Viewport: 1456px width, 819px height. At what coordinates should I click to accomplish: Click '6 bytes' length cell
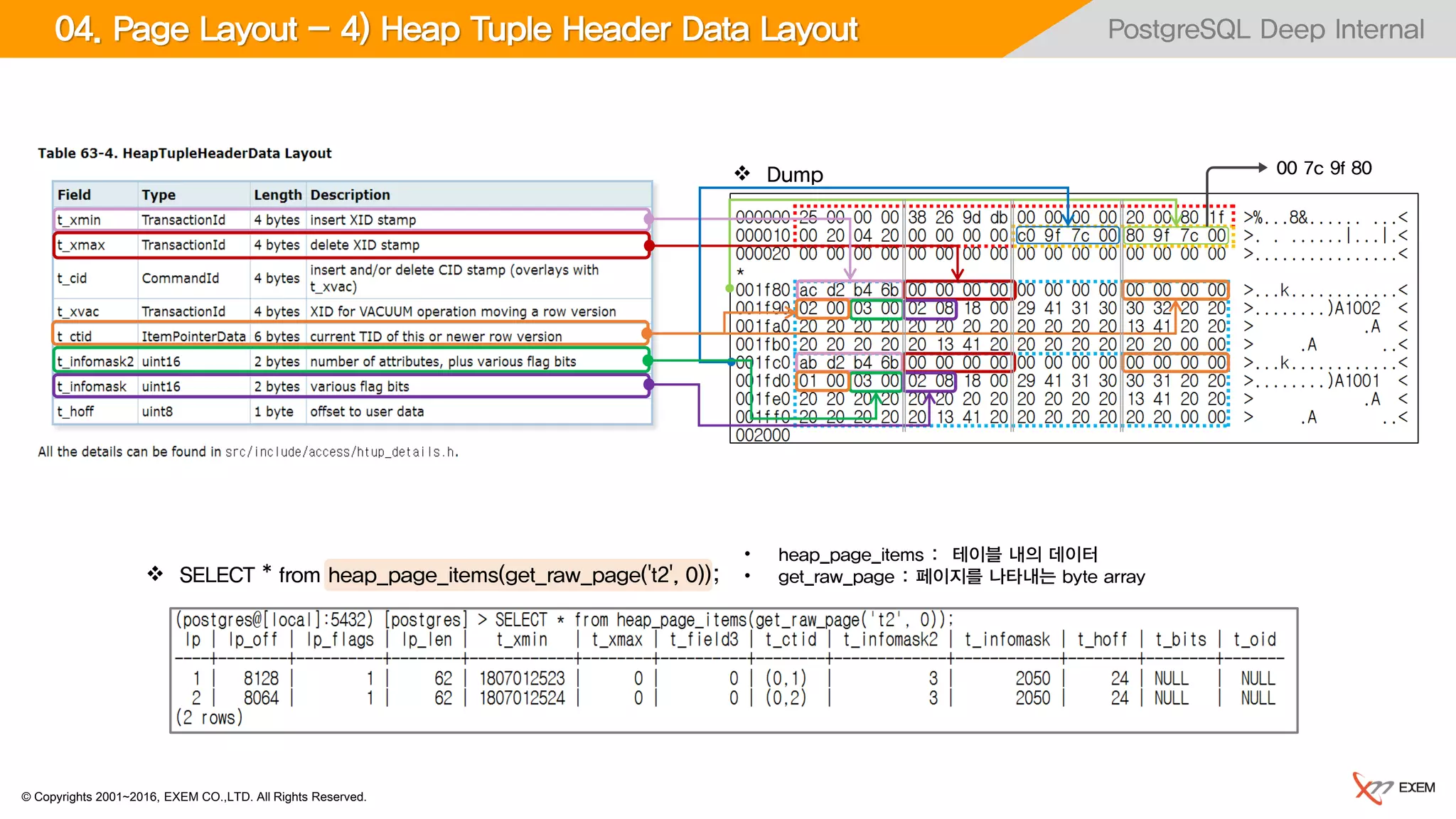point(277,336)
